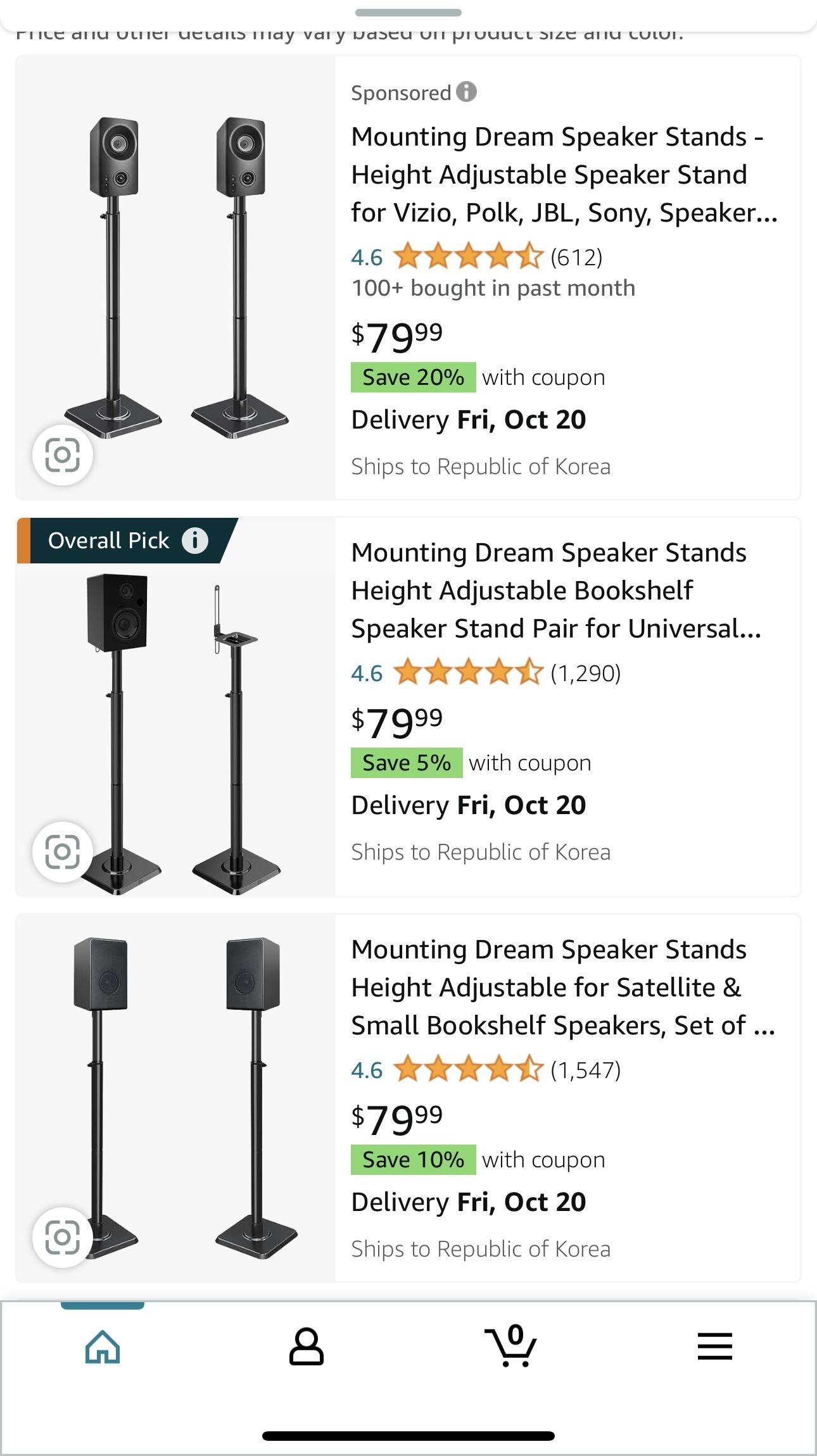Open the shopping cart
817x1456 pixels.
pos(510,1346)
